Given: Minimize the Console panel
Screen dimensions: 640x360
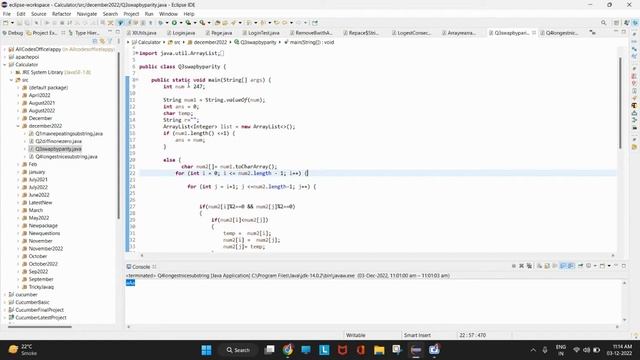Looking at the screenshot, I should point(616,266).
